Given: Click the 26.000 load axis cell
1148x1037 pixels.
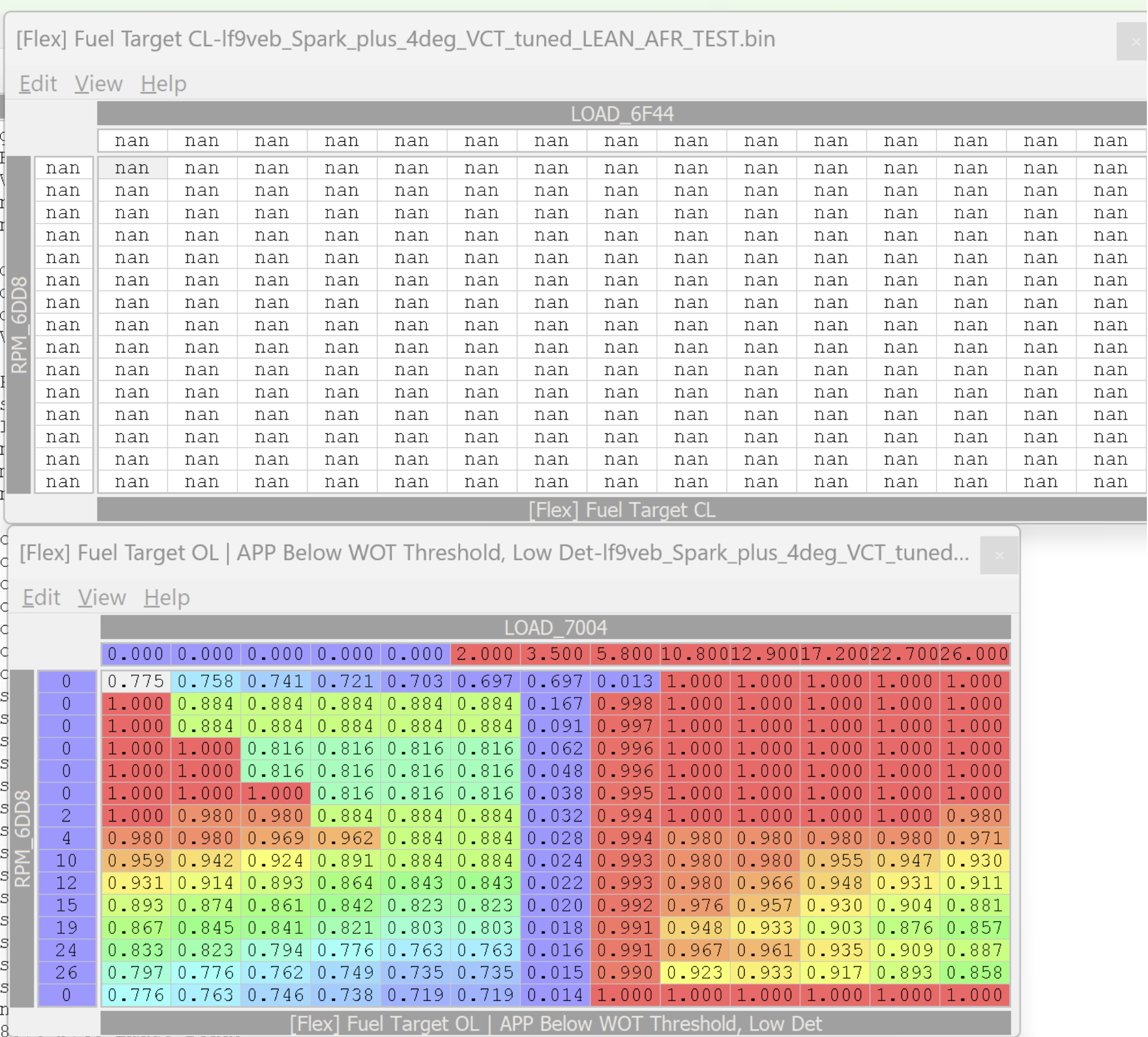Looking at the screenshot, I should coord(975,654).
